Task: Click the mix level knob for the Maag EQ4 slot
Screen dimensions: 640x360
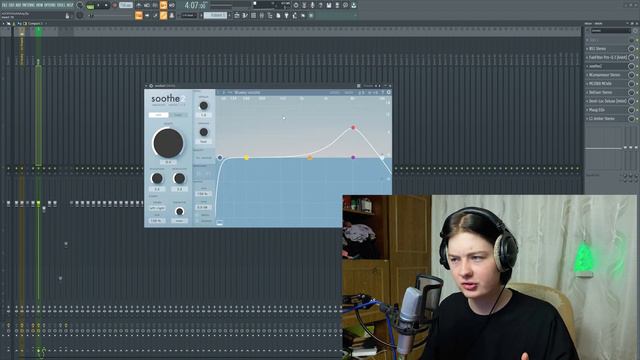Action: tap(631, 110)
